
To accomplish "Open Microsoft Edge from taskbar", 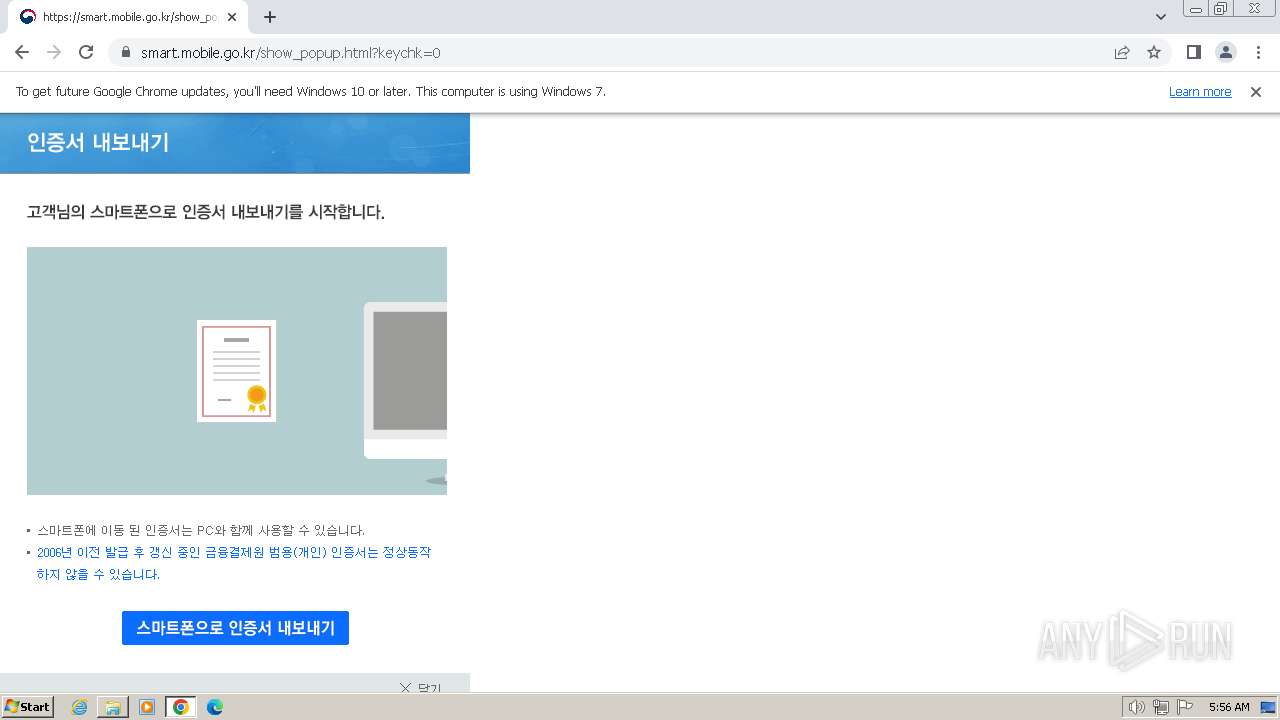I will click(215, 707).
